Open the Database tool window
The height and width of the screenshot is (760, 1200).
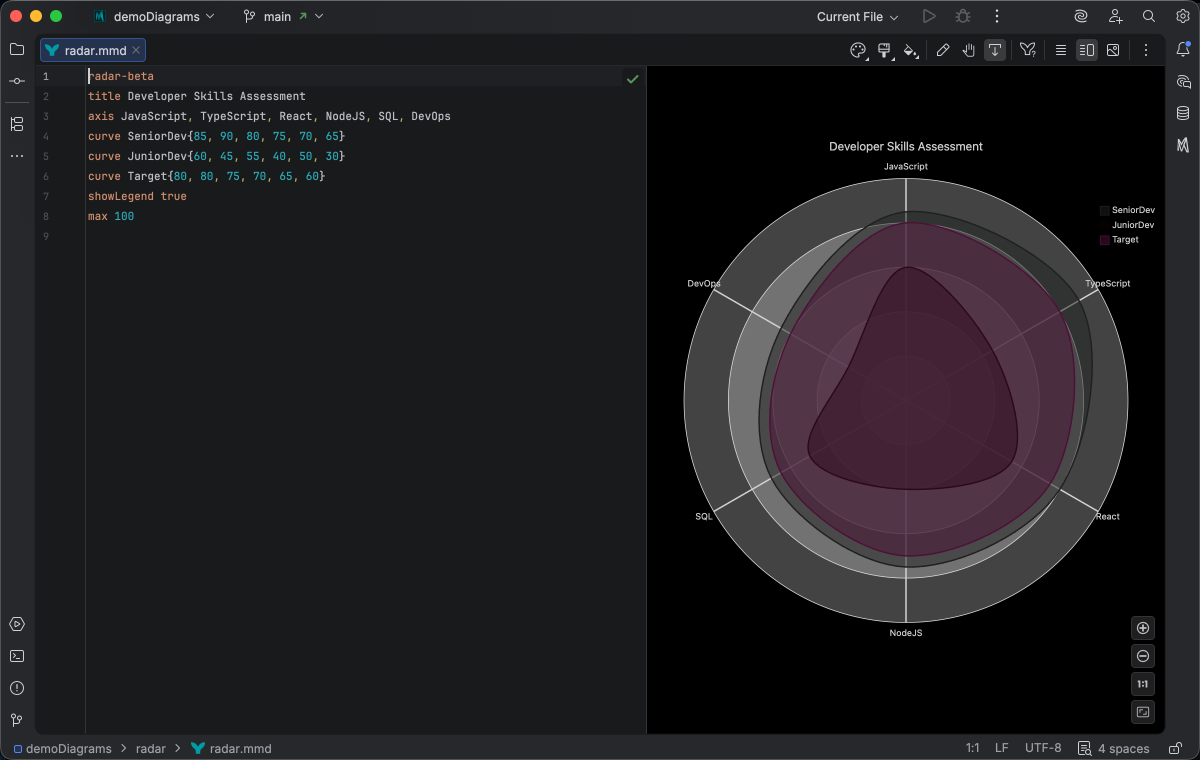click(1183, 113)
